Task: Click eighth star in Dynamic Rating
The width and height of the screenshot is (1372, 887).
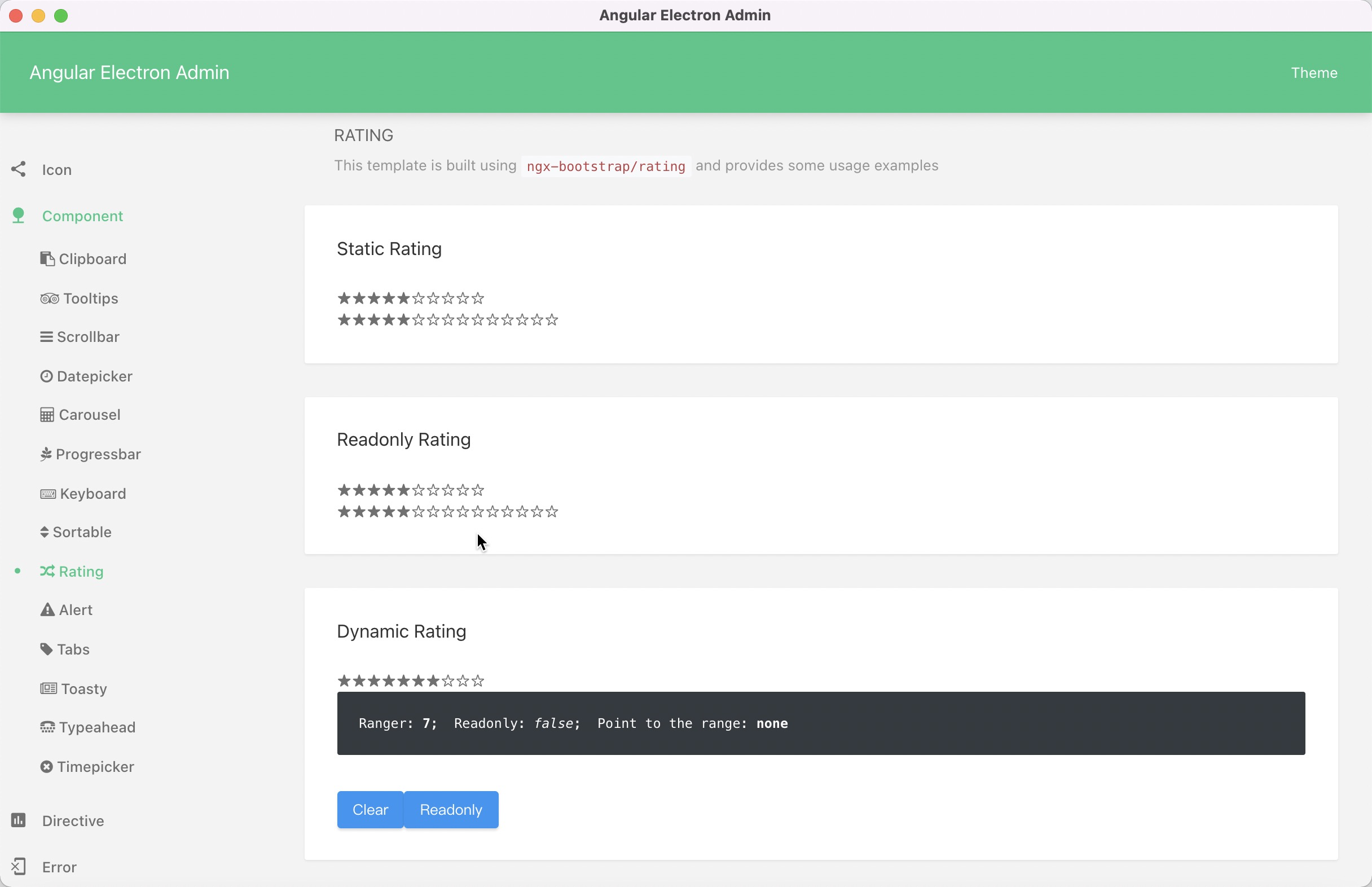Action: (448, 681)
